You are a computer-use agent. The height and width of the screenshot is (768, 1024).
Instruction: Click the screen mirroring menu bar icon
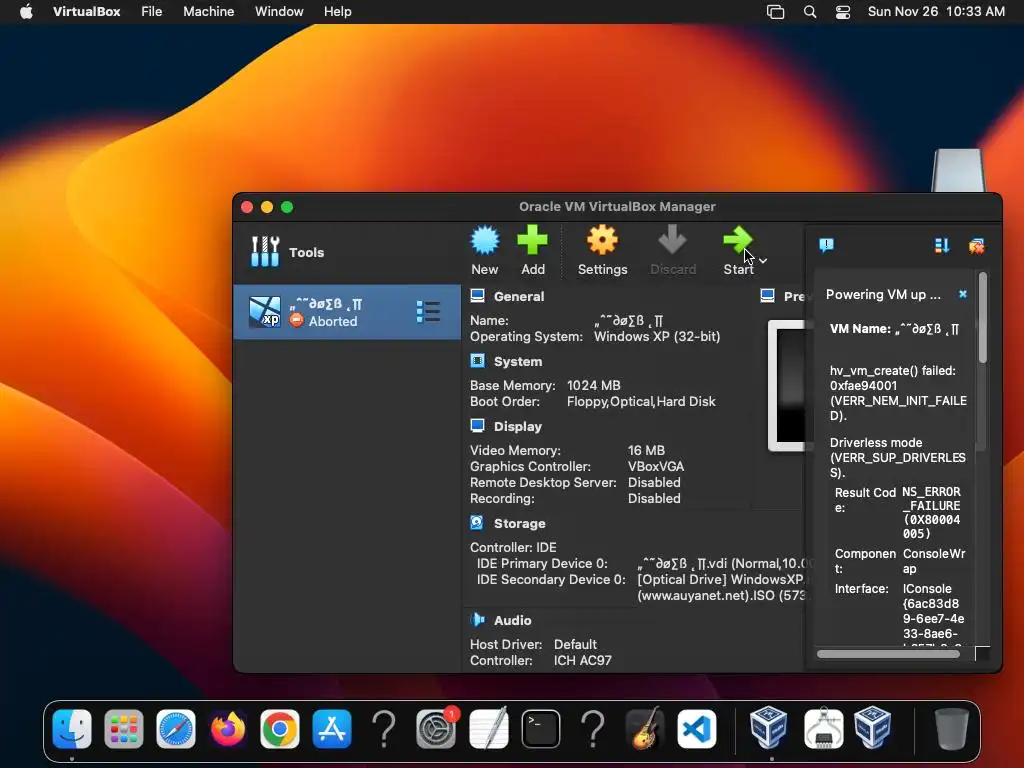775,12
